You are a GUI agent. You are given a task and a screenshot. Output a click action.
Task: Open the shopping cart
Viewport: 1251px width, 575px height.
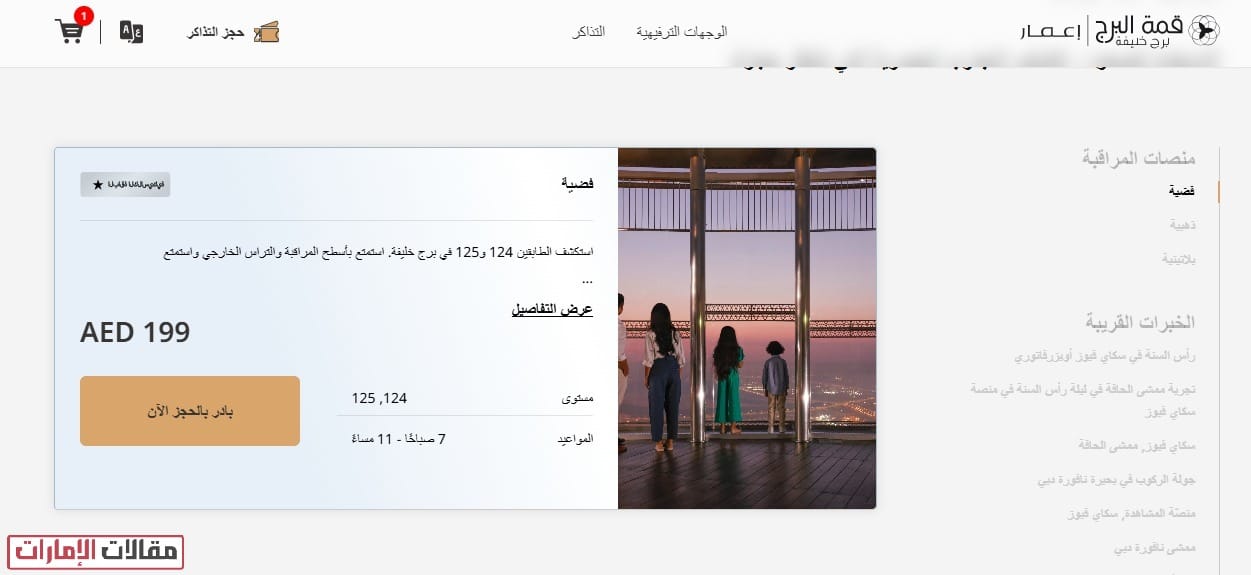click(x=69, y=31)
